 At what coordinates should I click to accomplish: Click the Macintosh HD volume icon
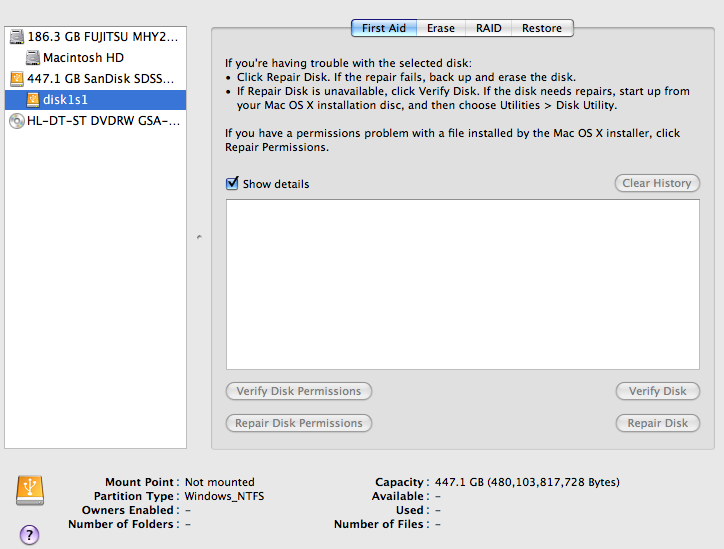33,57
